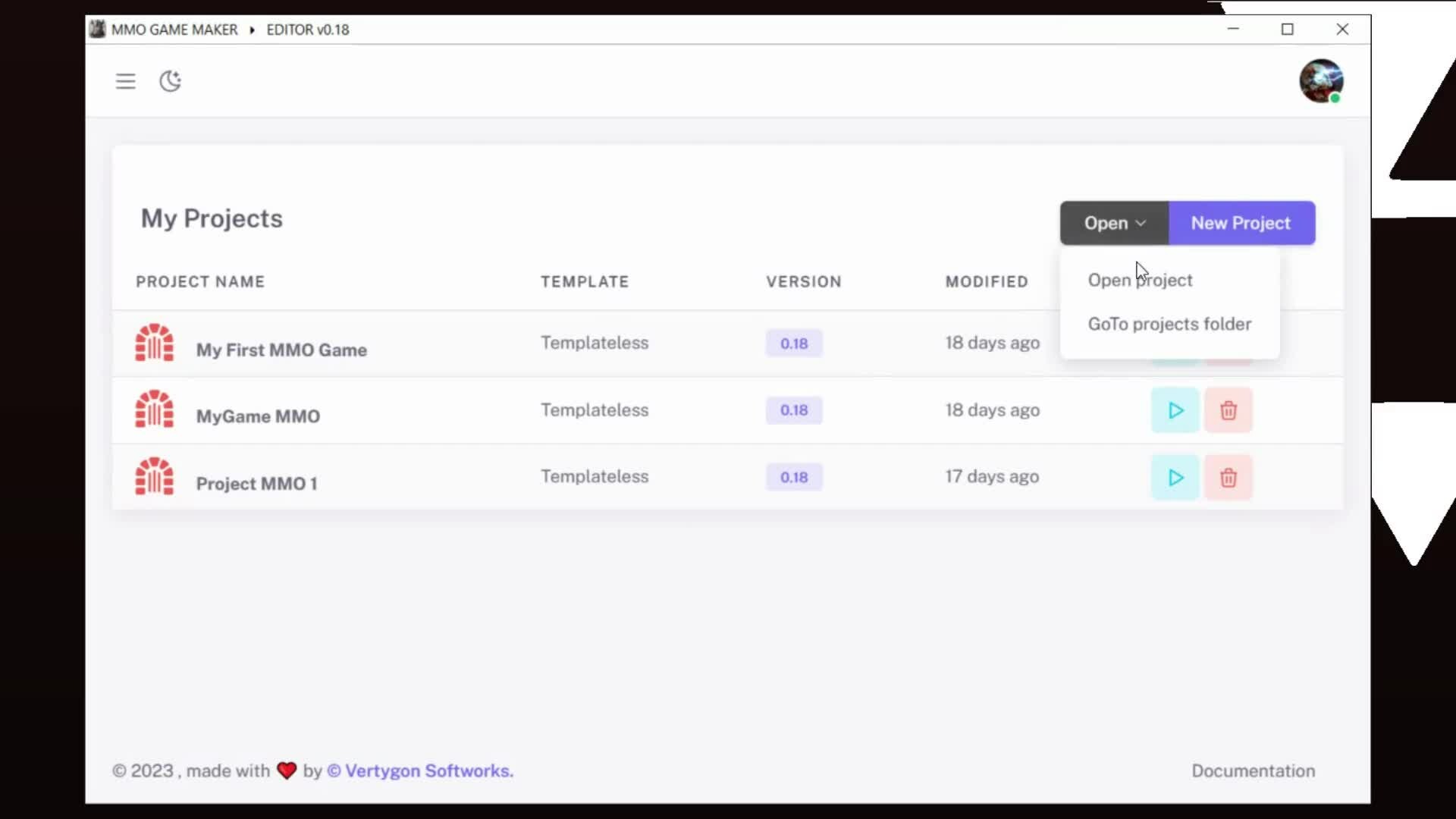Click MyGame MMO brick arch icon
The image size is (1456, 819).
(x=155, y=409)
